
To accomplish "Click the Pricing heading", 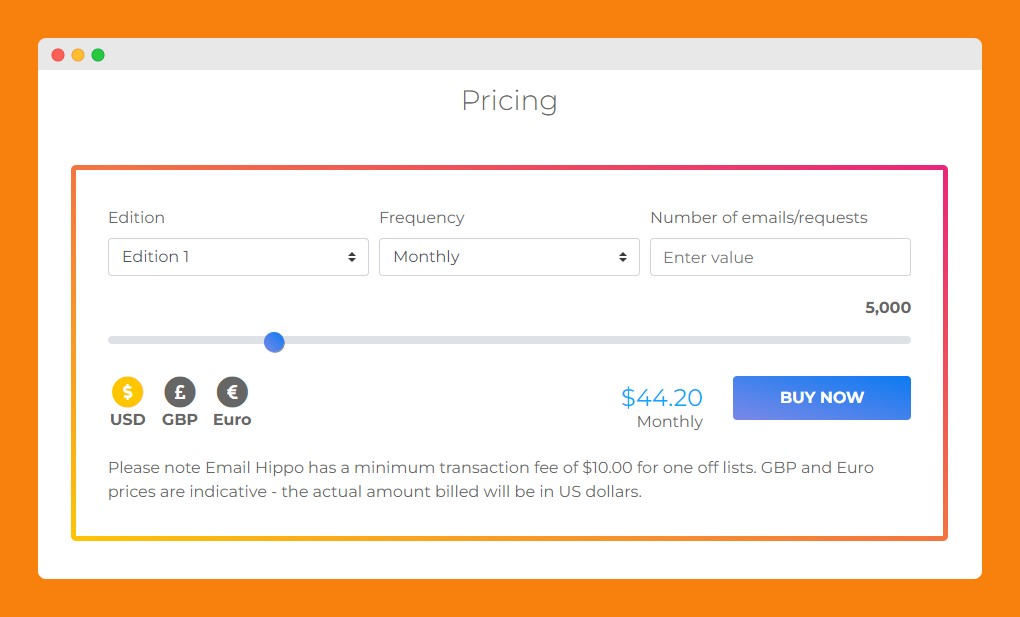I will [x=509, y=101].
